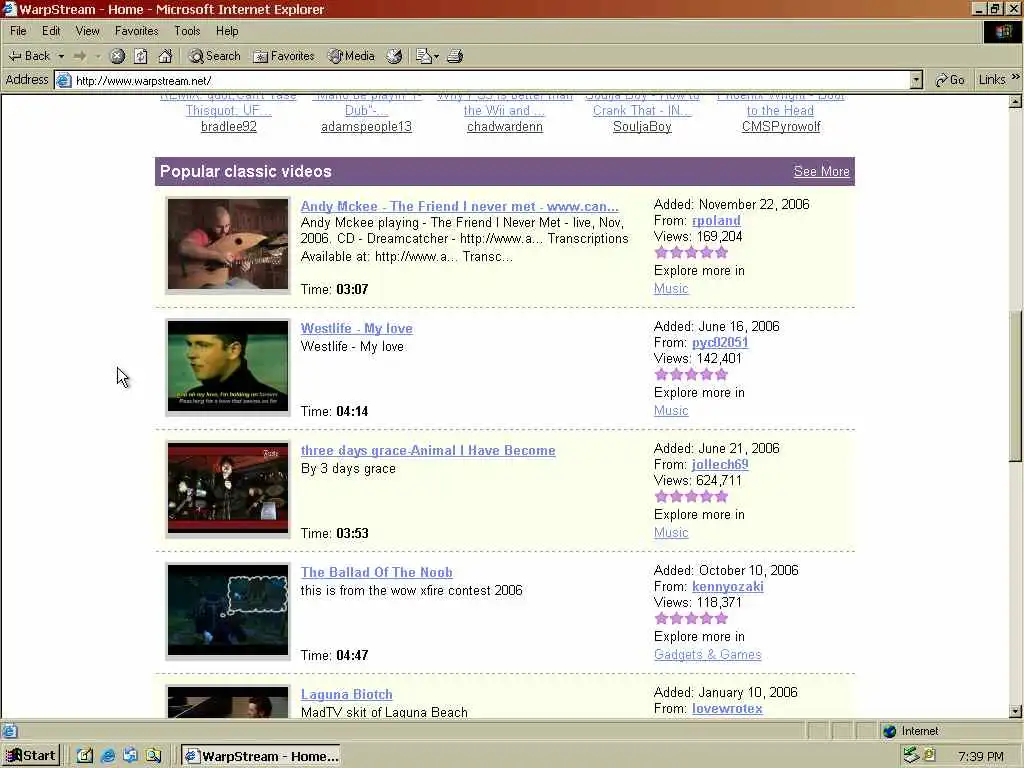The height and width of the screenshot is (768, 1024).
Task: Open Forward button history dropdown arrow
Action: pyautogui.click(x=98, y=56)
